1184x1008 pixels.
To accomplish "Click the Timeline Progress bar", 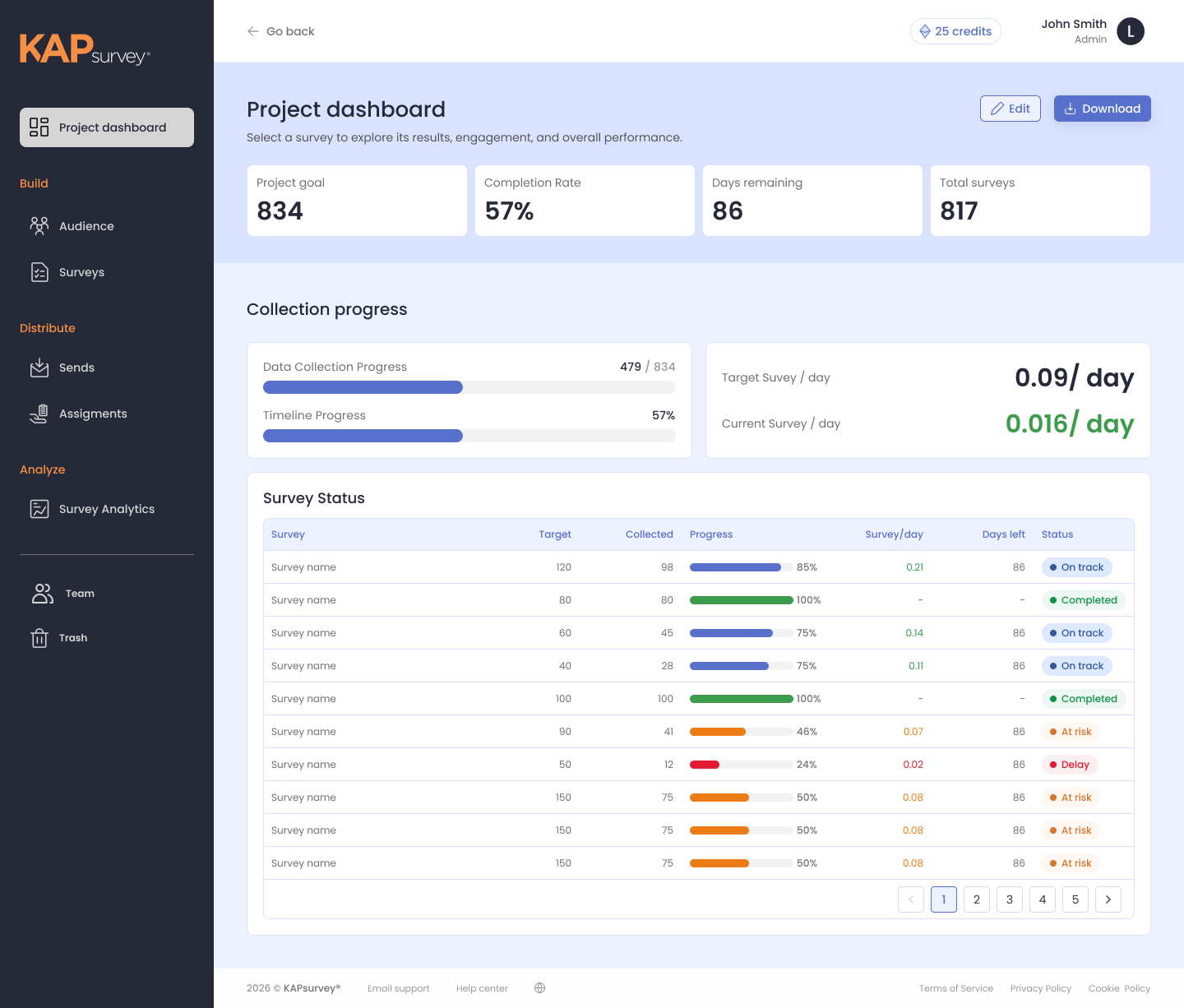I will (469, 436).
